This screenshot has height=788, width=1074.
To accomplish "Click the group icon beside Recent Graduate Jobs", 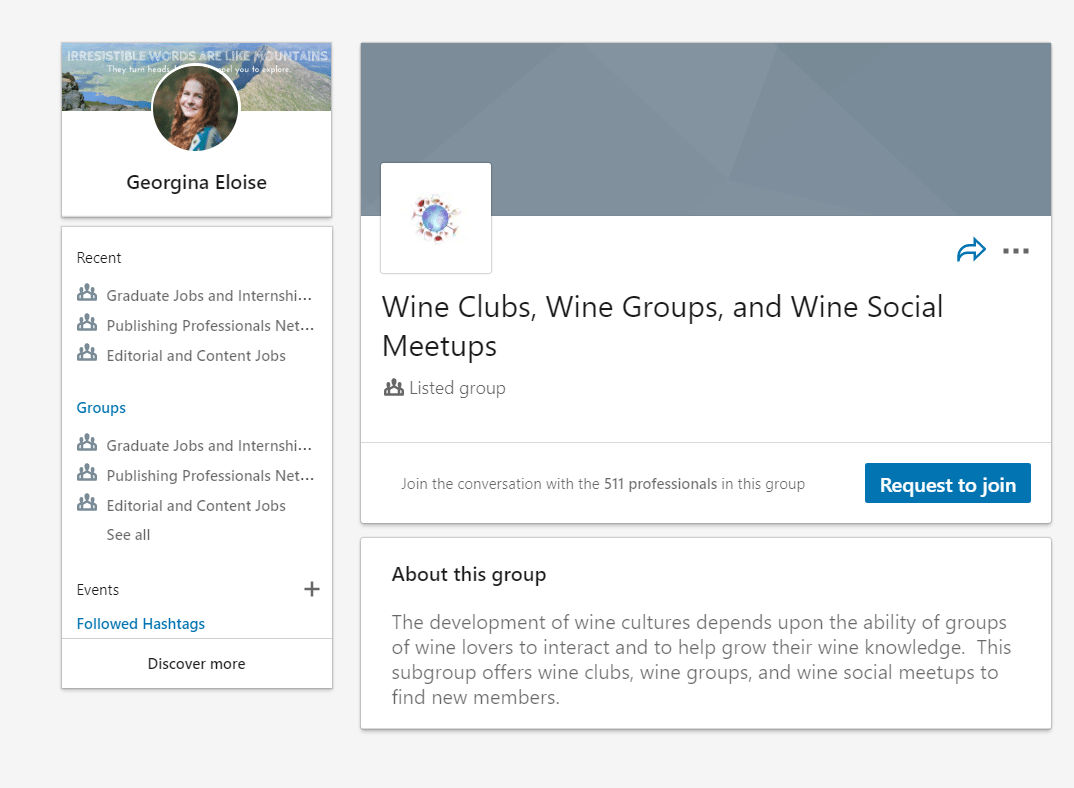I will (87, 293).
